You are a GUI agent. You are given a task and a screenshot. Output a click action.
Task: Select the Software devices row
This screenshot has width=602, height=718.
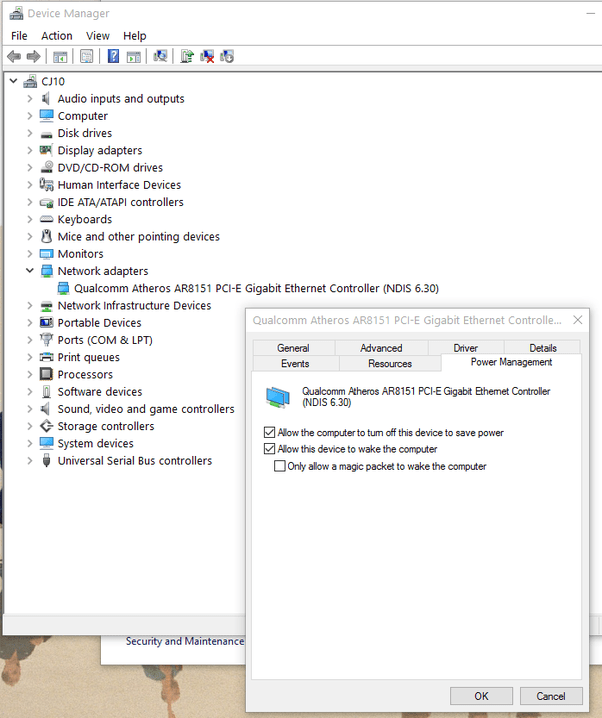pyautogui.click(x=100, y=392)
